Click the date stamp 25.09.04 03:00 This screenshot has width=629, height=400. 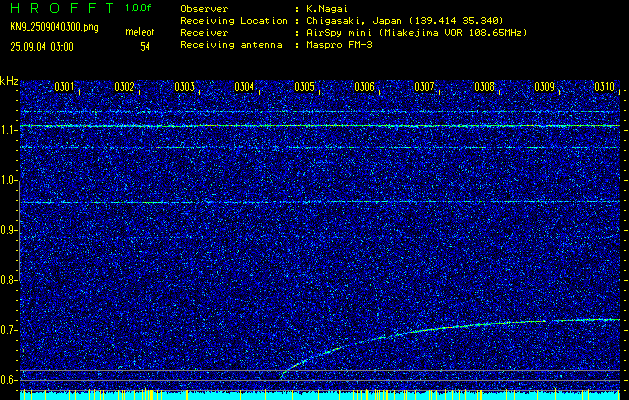coord(42,47)
